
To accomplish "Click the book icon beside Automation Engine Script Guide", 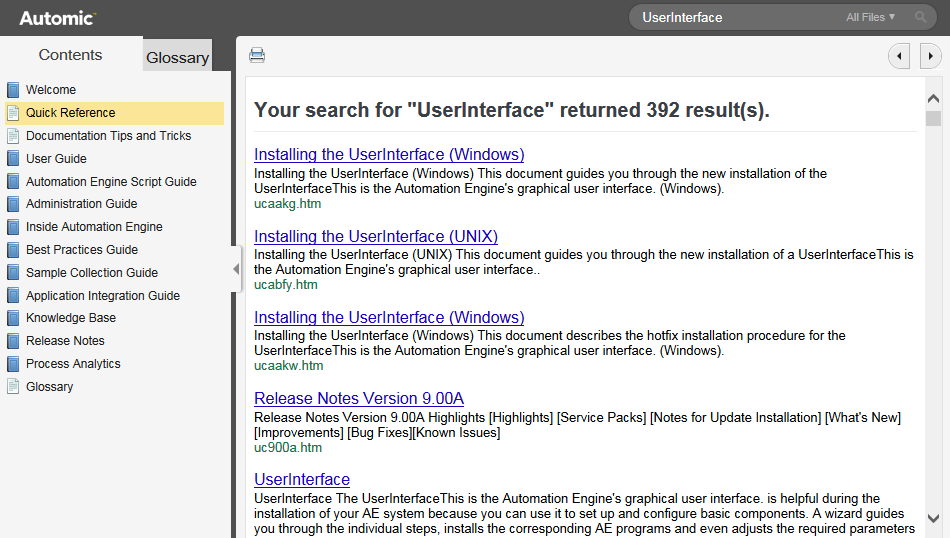I will tap(13, 182).
